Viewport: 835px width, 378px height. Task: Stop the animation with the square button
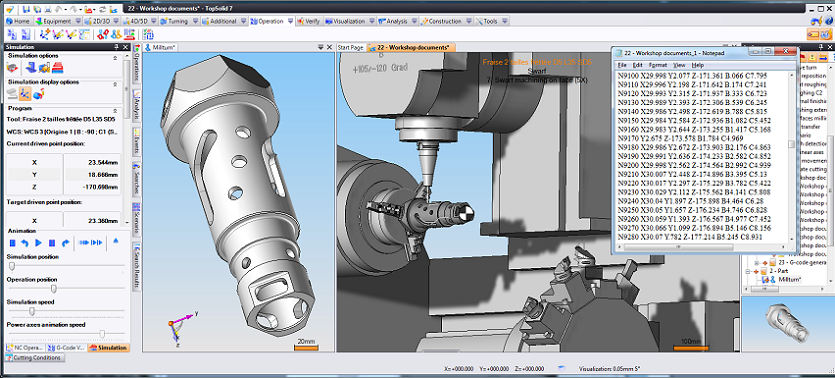52,243
